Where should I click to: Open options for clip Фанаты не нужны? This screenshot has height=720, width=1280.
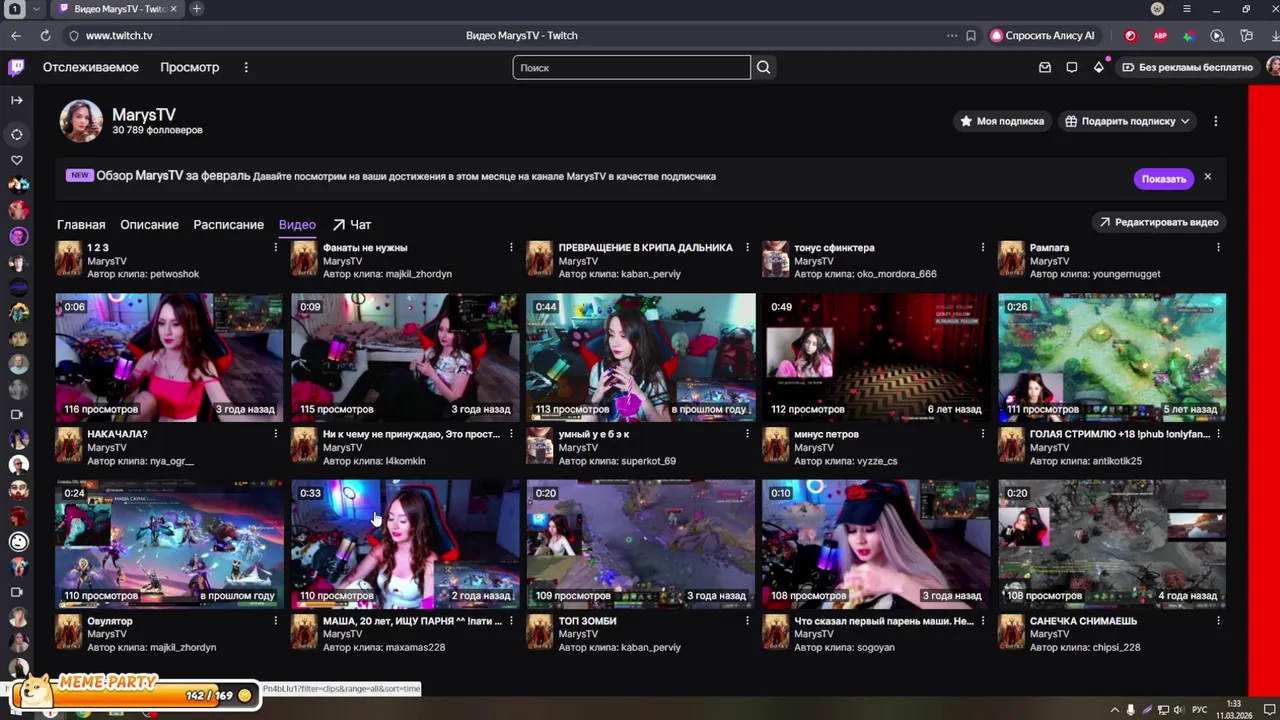click(511, 248)
